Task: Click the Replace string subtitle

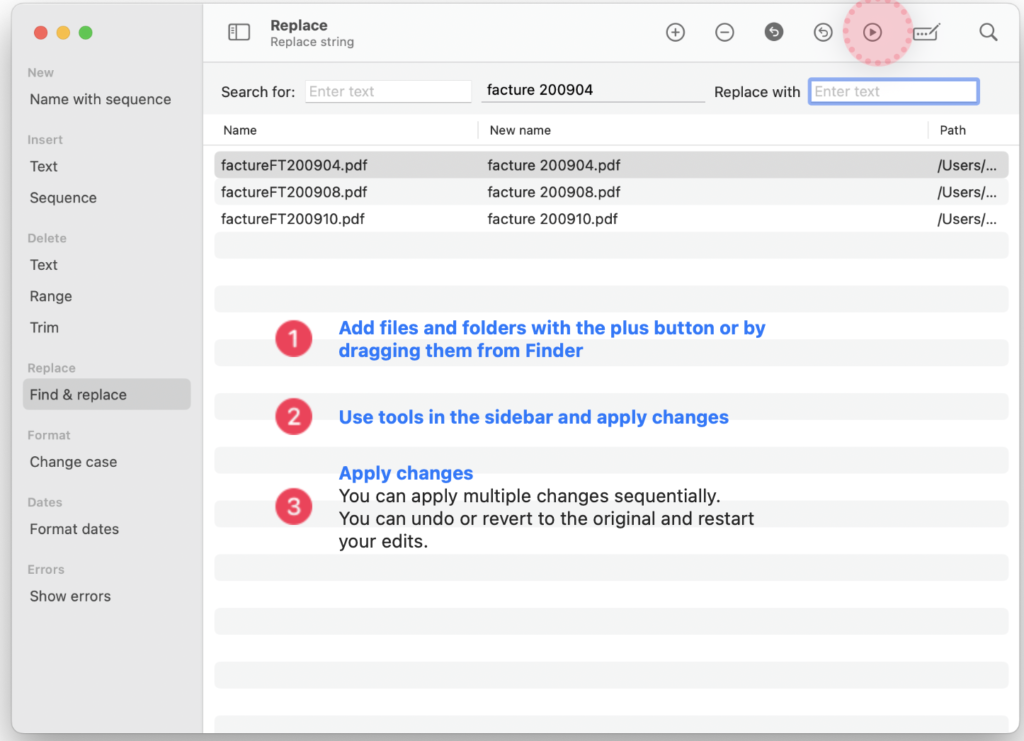Action: coord(312,42)
